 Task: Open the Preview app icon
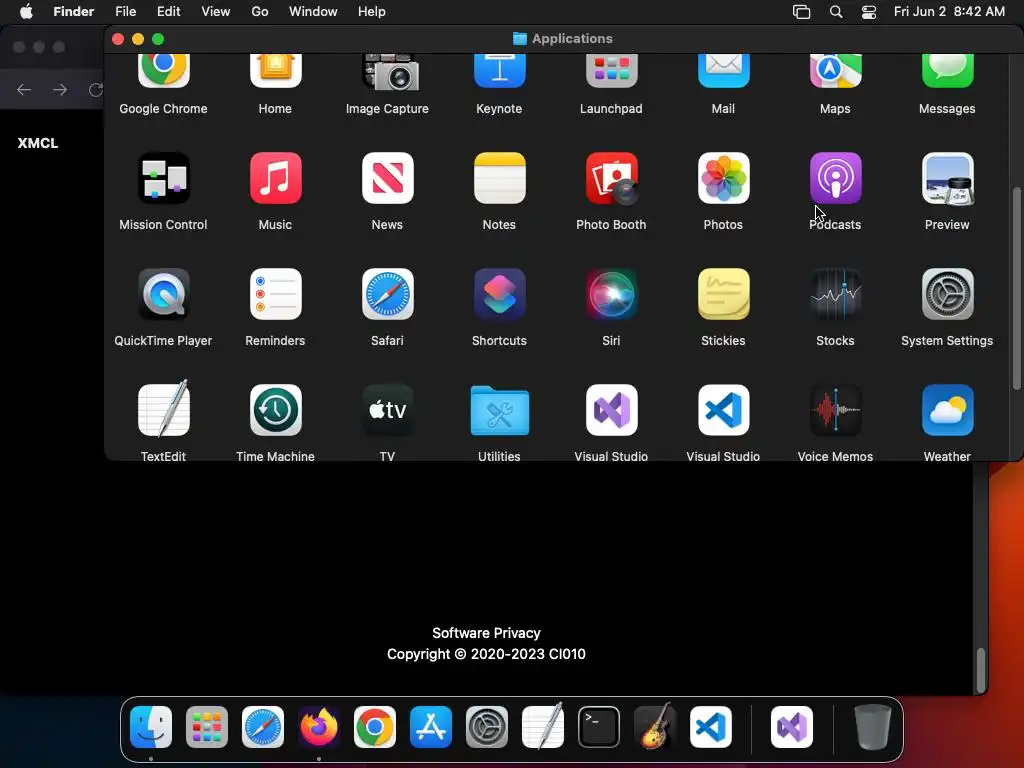click(948, 178)
